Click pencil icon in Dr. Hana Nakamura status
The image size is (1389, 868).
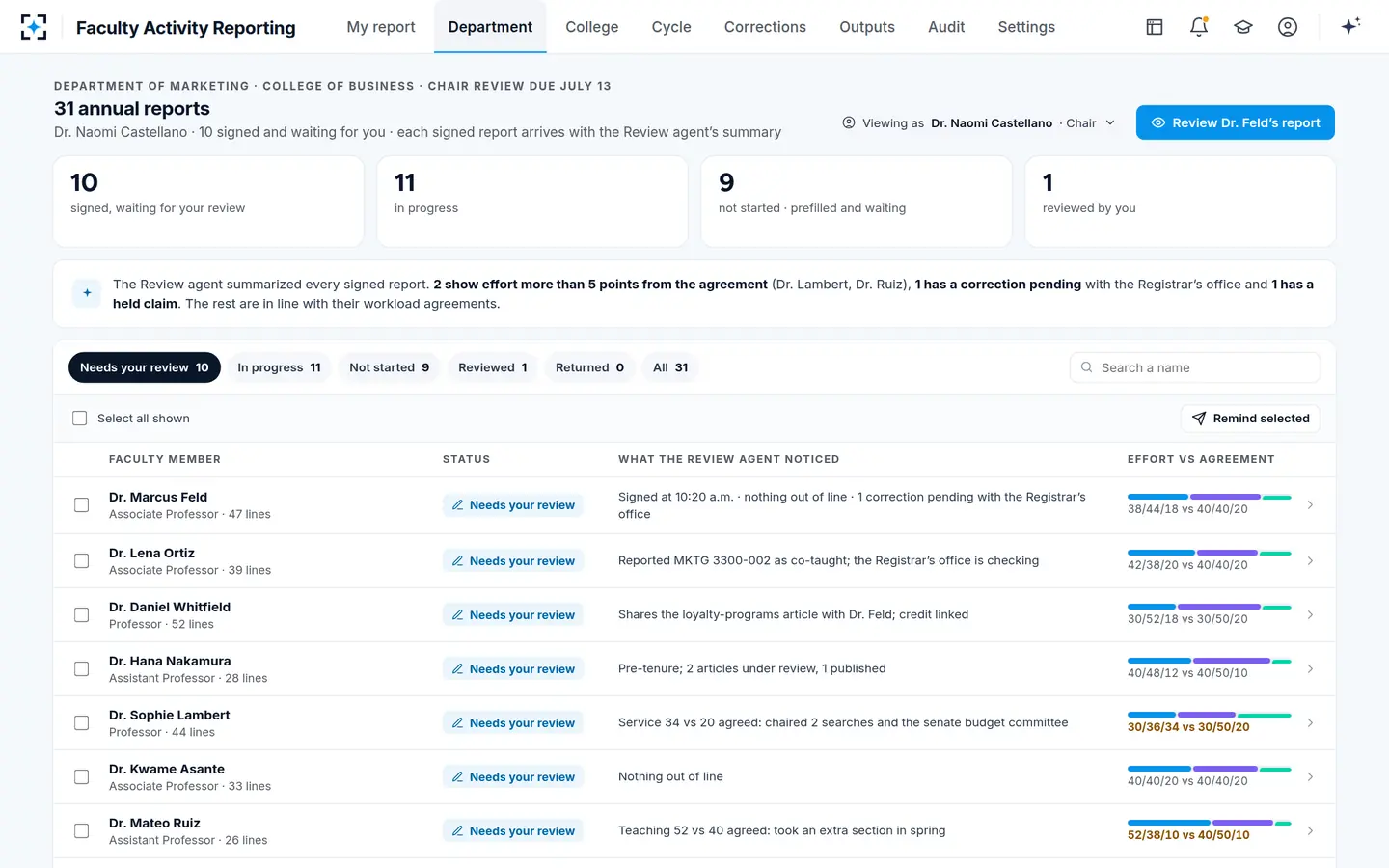click(458, 669)
